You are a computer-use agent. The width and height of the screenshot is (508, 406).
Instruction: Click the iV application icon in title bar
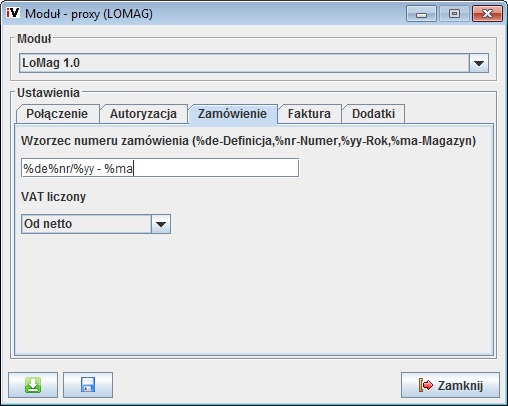coord(13,13)
